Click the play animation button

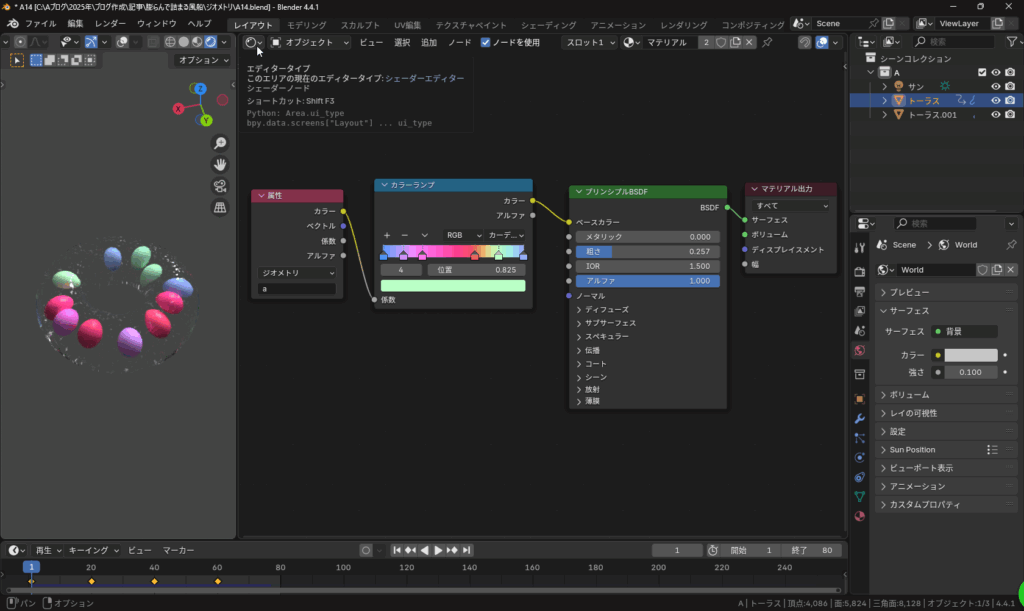tap(438, 550)
